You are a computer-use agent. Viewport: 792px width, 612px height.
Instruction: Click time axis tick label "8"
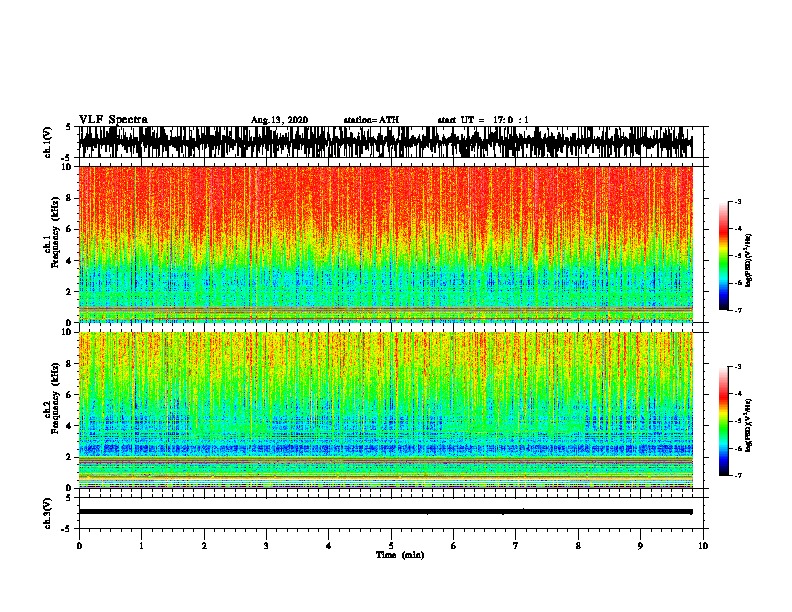578,546
